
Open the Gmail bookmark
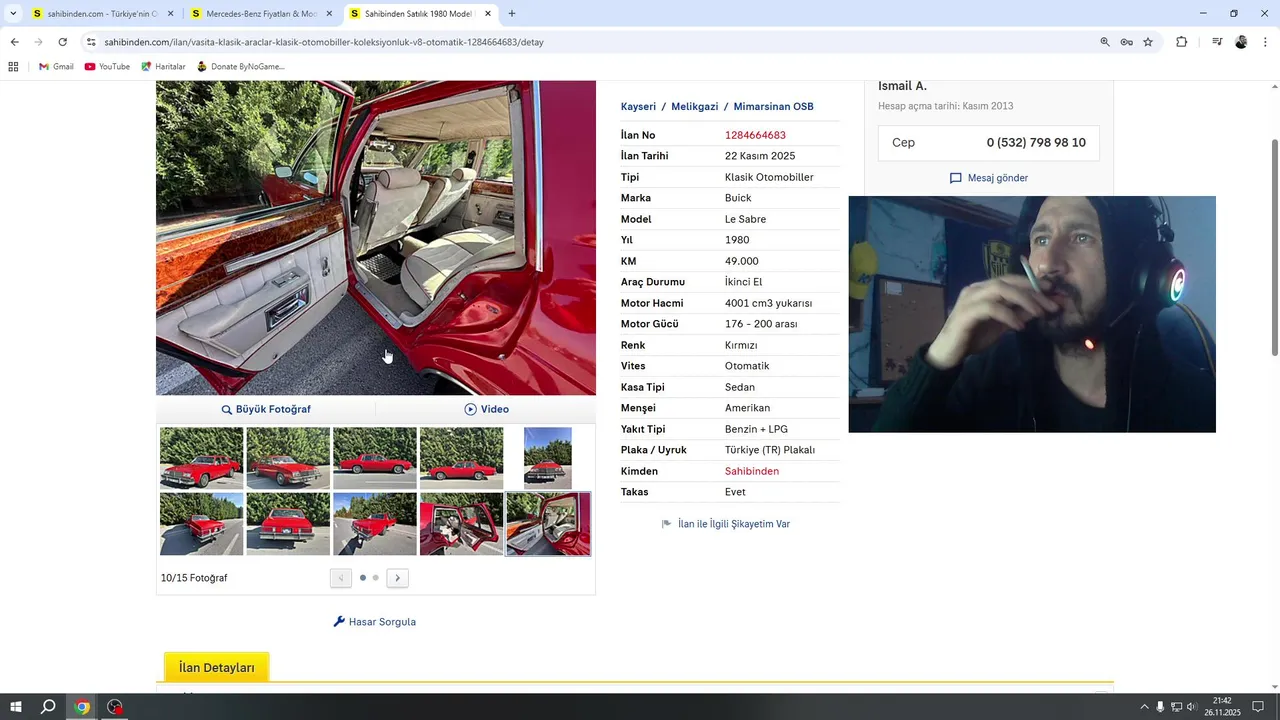56,67
